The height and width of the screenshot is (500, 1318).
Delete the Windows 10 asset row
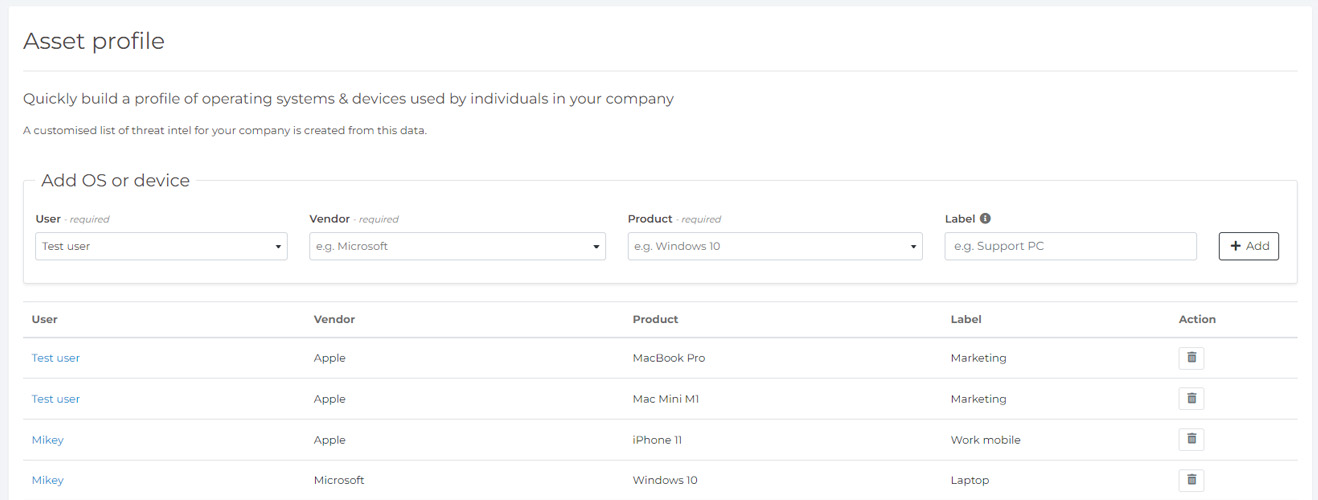[1191, 480]
